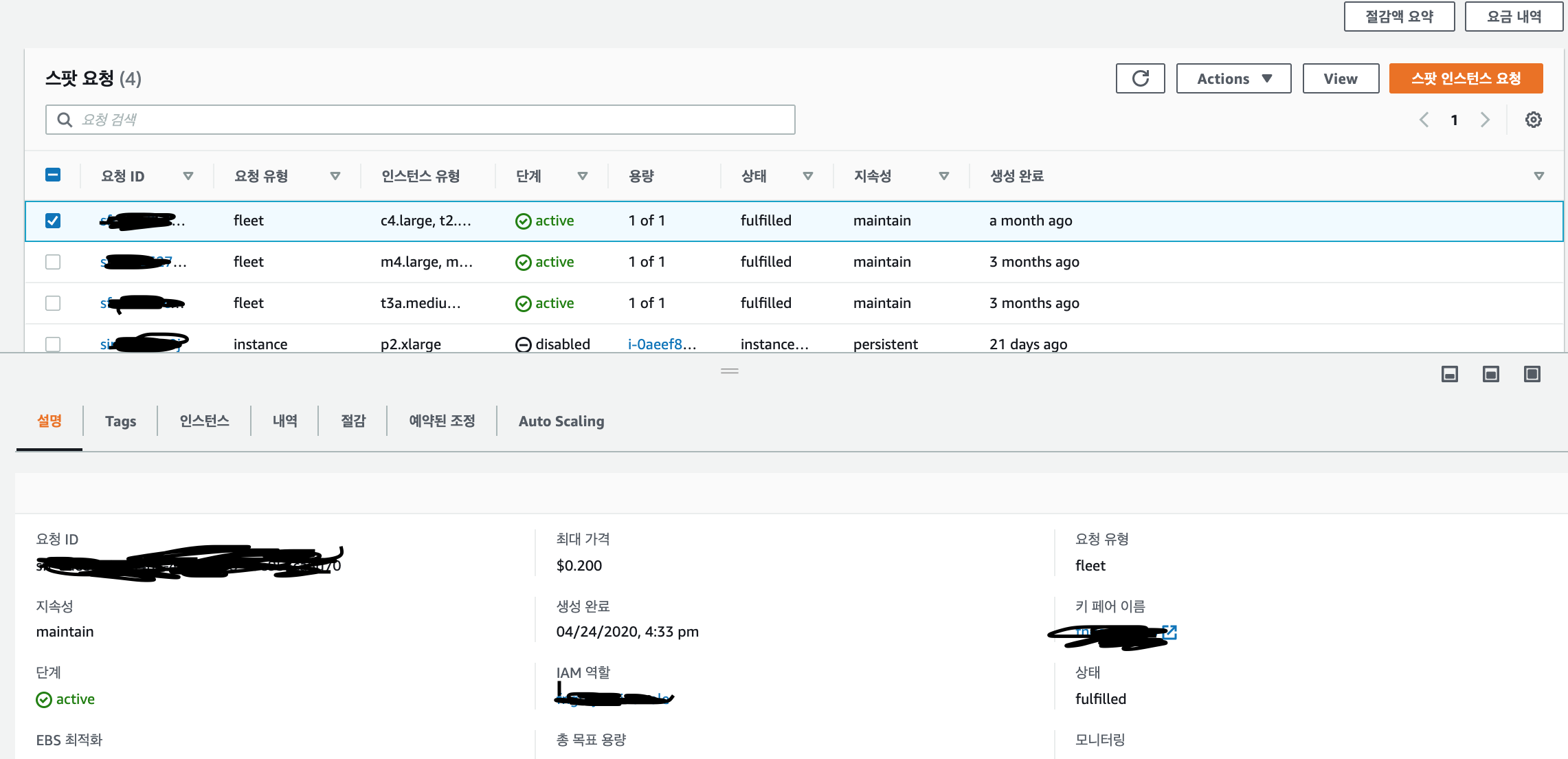Go to previous page arrow
This screenshot has width=1568, height=759.
coord(1424,120)
